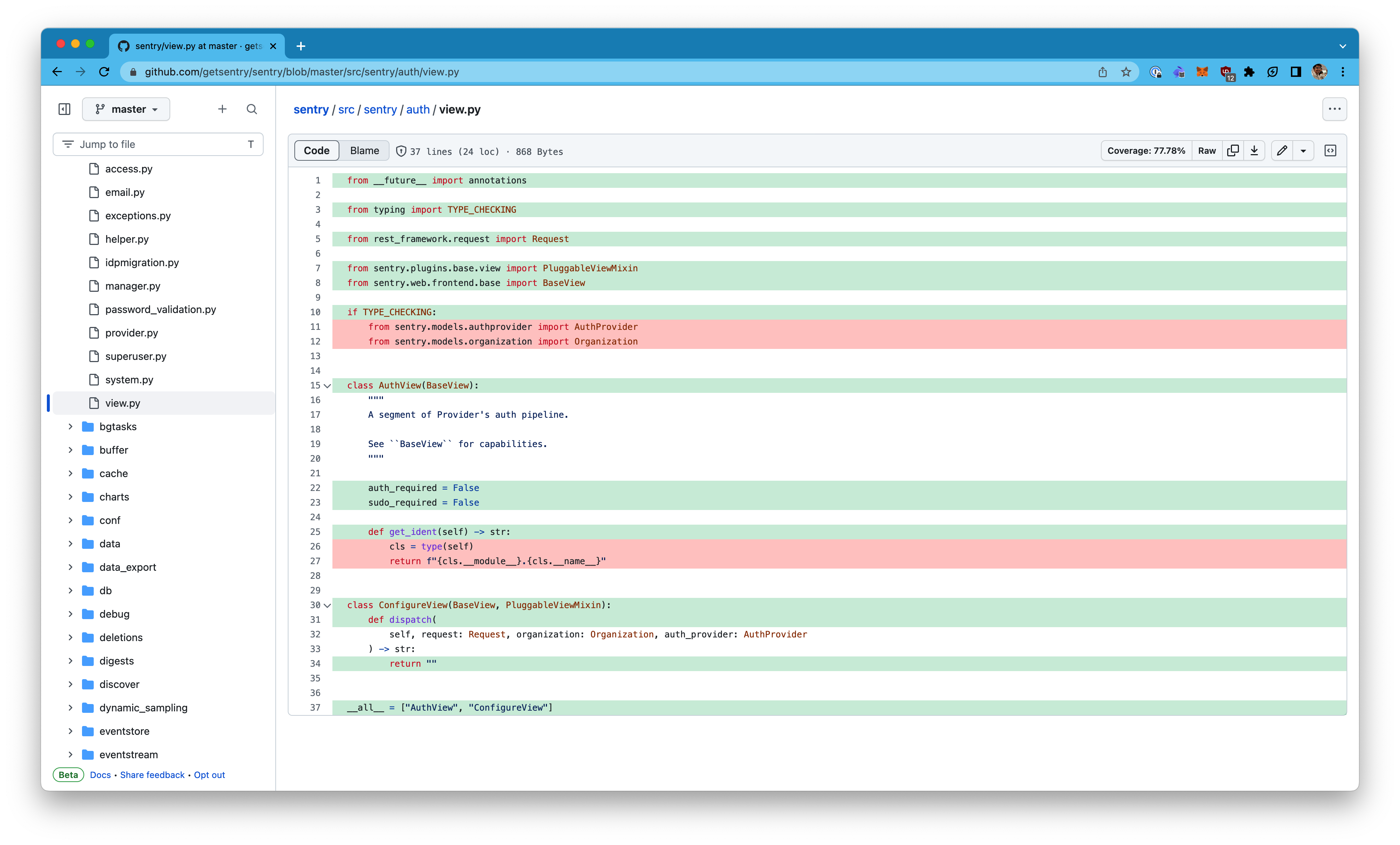Viewport: 1400px width, 845px height.
Task: Collapse the AuthView class at line 15
Action: point(327,385)
